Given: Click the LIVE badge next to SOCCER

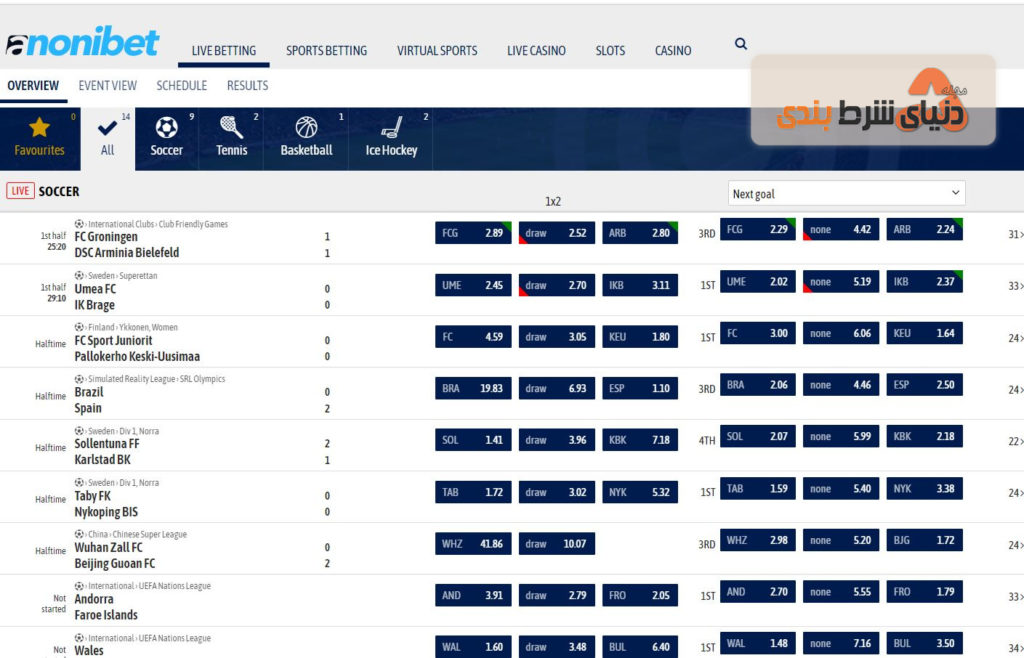Looking at the screenshot, I should 20,191.
